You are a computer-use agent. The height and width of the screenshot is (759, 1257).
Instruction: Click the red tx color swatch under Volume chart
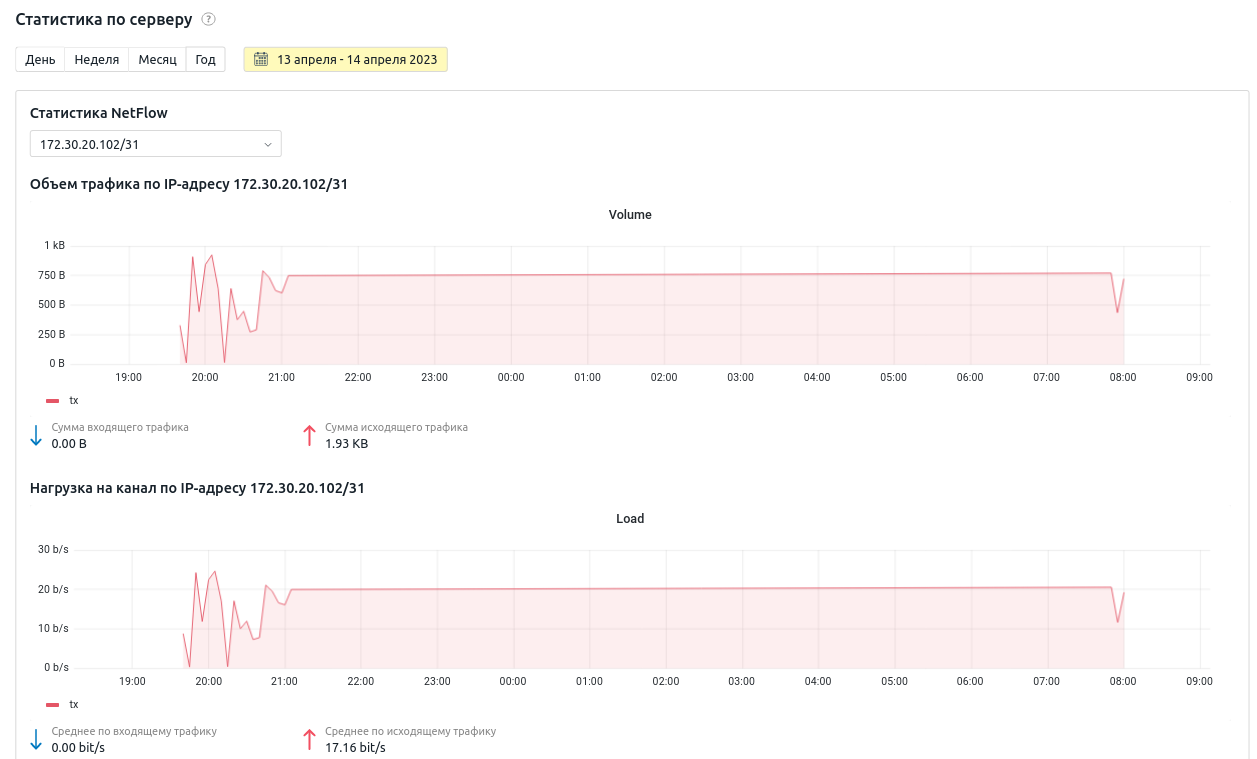click(53, 400)
